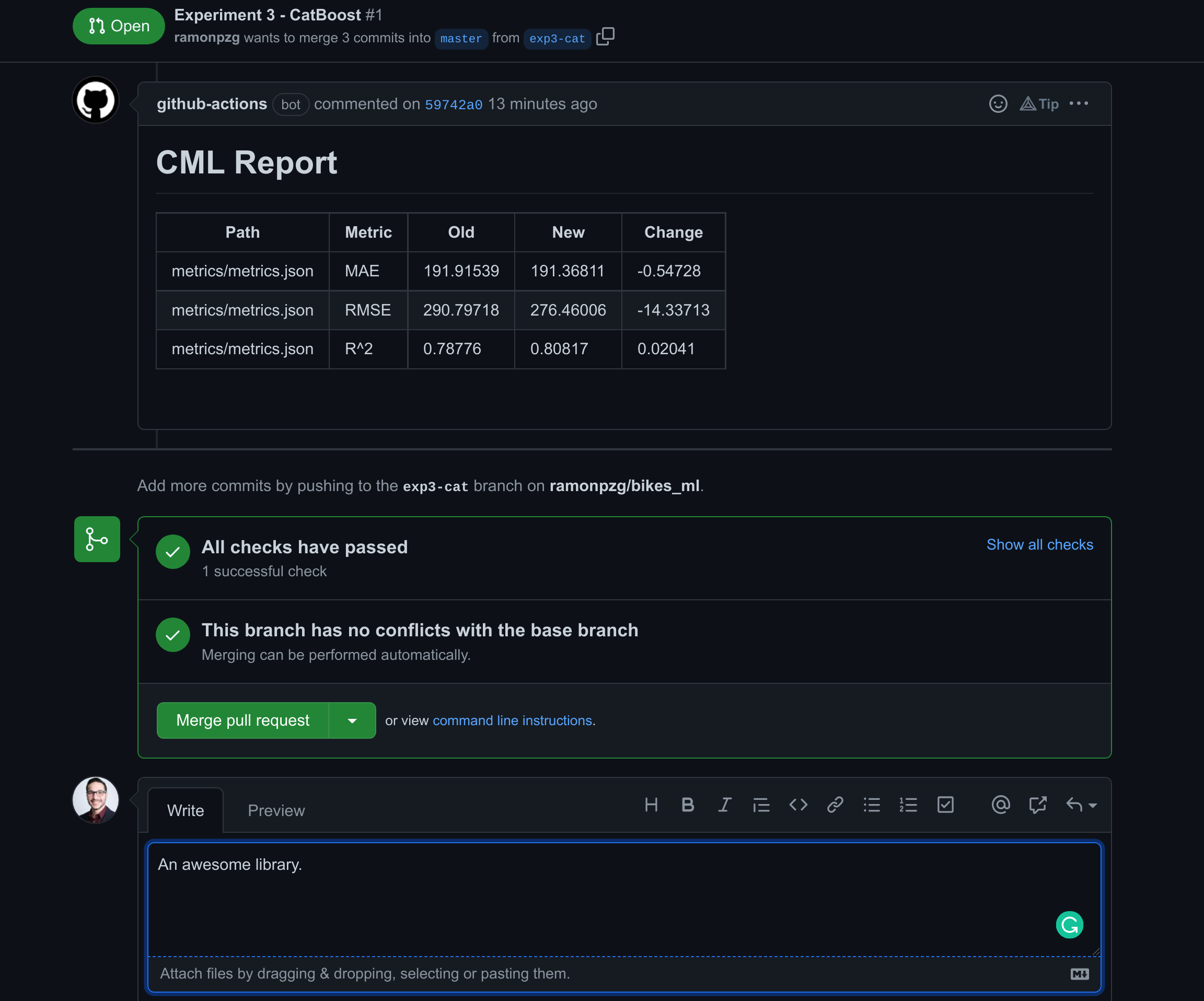This screenshot has width=1204, height=1001.
Task: Click the bot label badge
Action: click(291, 104)
